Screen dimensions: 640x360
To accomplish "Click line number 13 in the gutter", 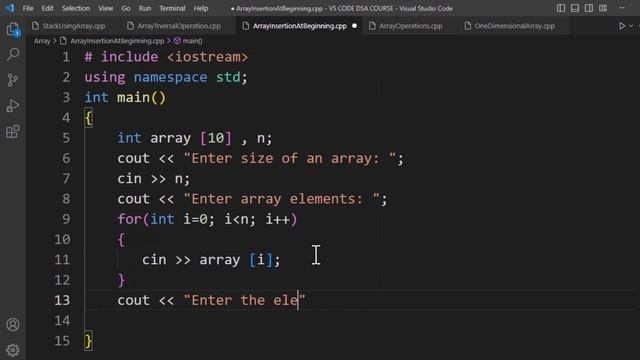I will [62, 300].
